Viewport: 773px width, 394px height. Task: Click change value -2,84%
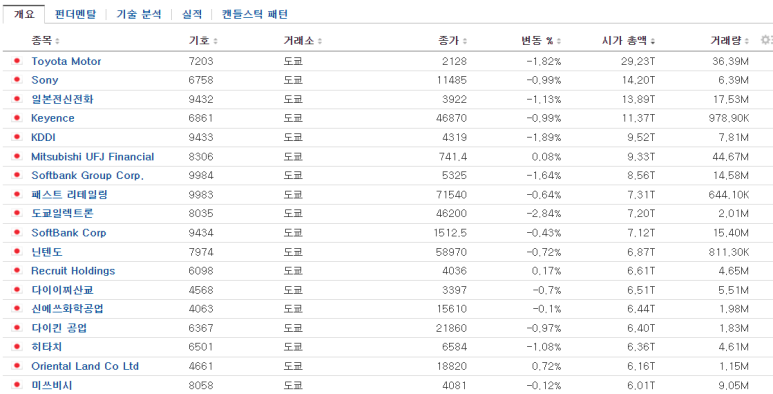point(543,214)
